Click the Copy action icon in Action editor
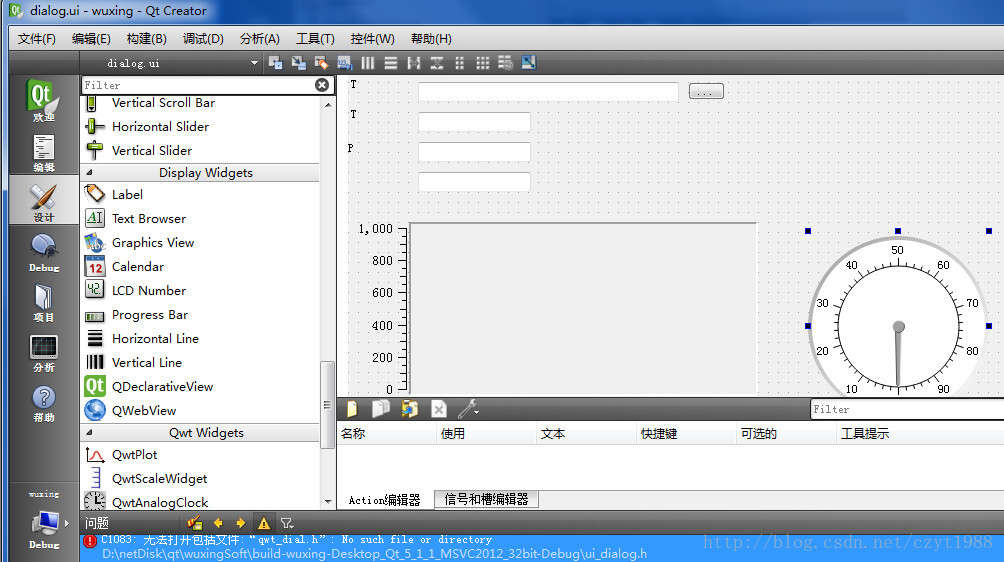1004x562 pixels. tap(380, 408)
